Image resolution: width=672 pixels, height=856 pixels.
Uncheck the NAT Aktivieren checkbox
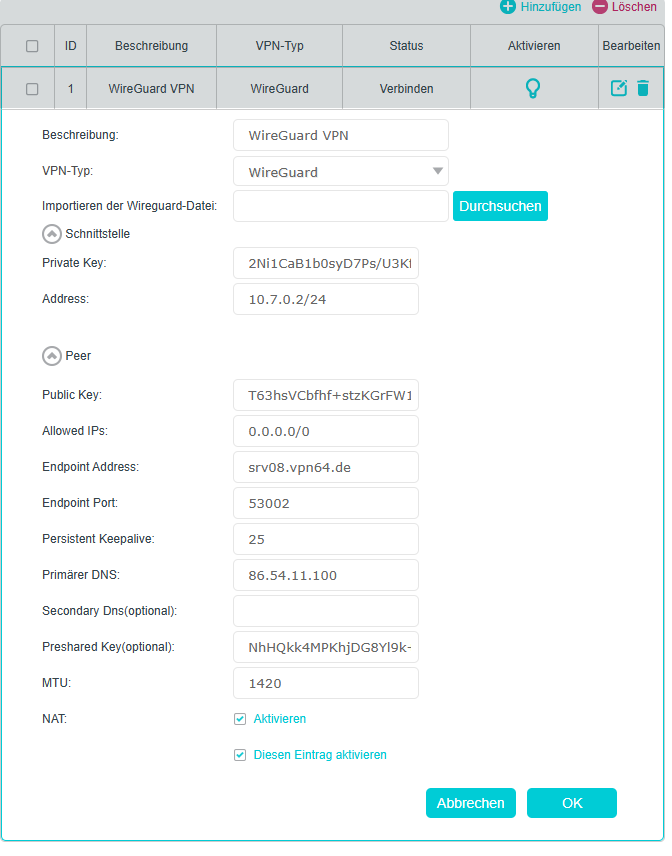[x=240, y=719]
